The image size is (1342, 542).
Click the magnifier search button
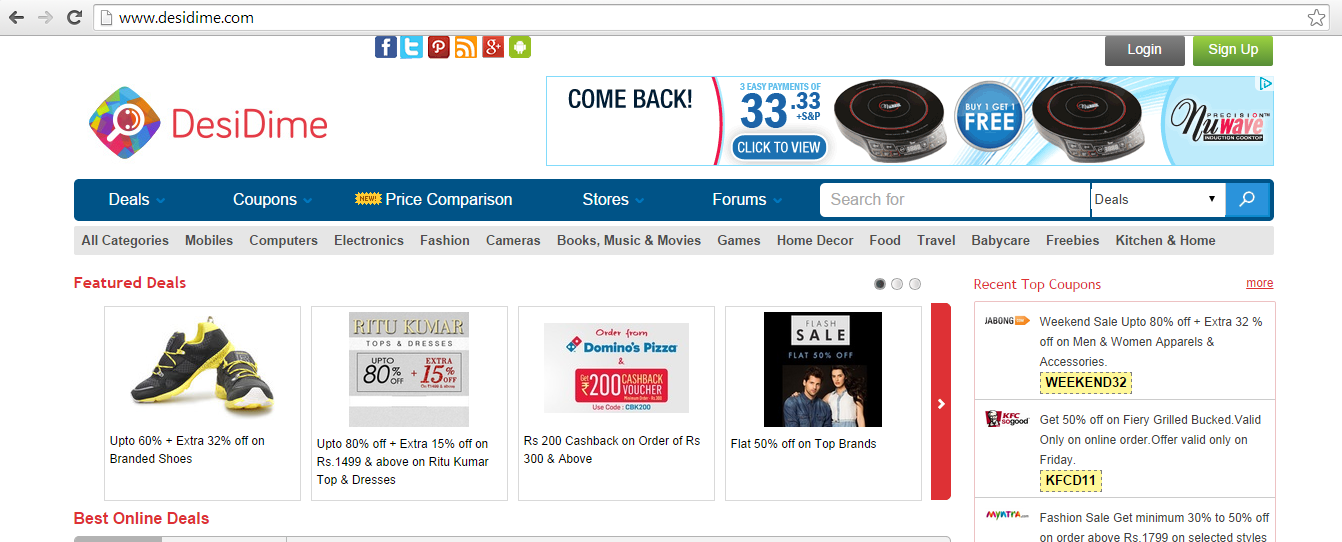pos(1247,199)
